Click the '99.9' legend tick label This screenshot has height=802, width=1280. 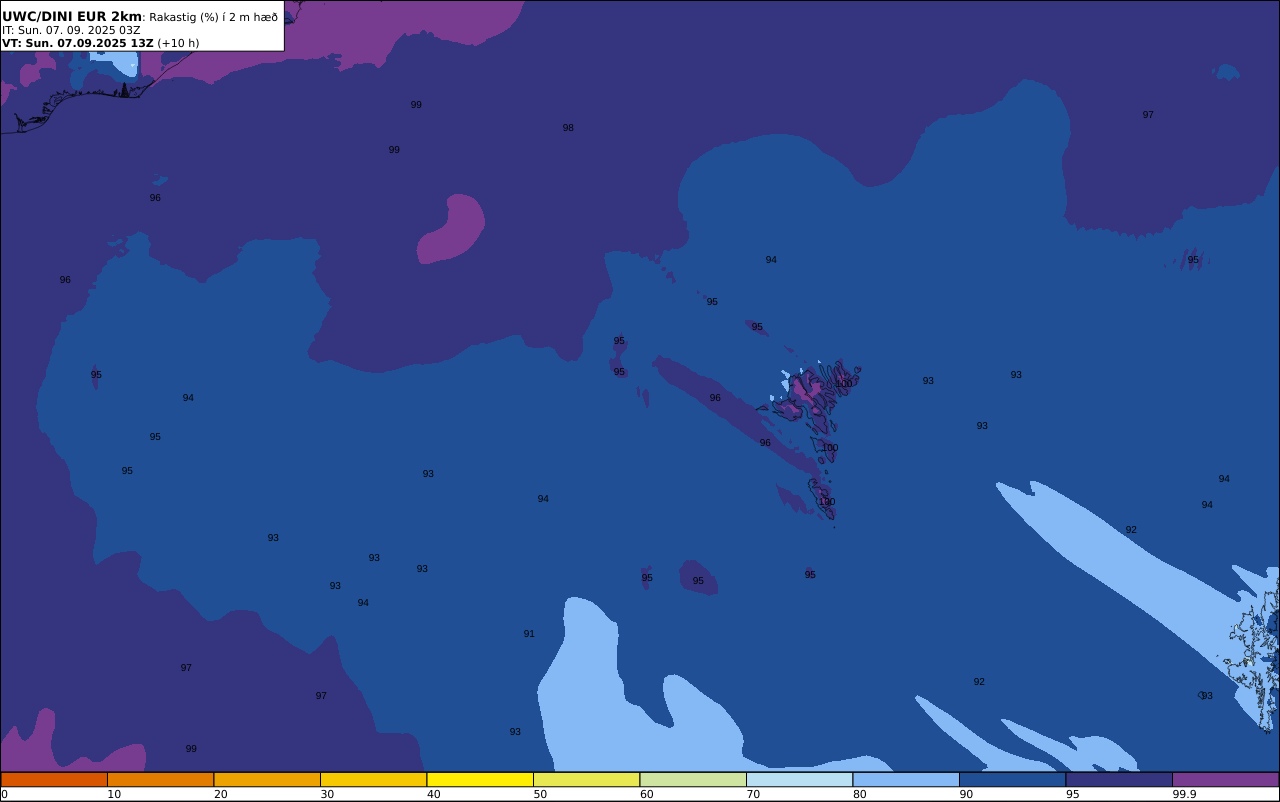[1185, 794]
